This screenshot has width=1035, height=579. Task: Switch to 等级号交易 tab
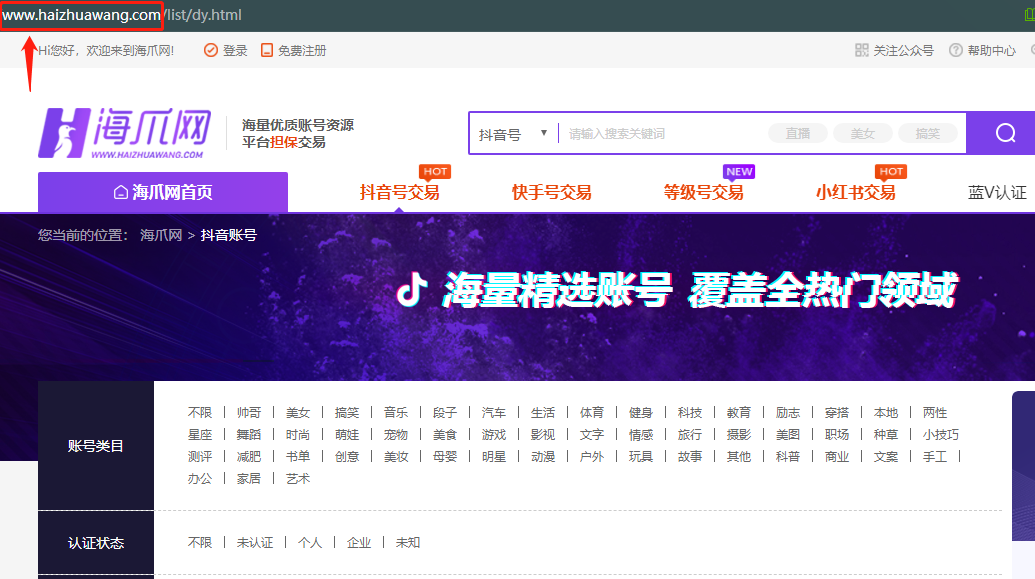tap(703, 191)
